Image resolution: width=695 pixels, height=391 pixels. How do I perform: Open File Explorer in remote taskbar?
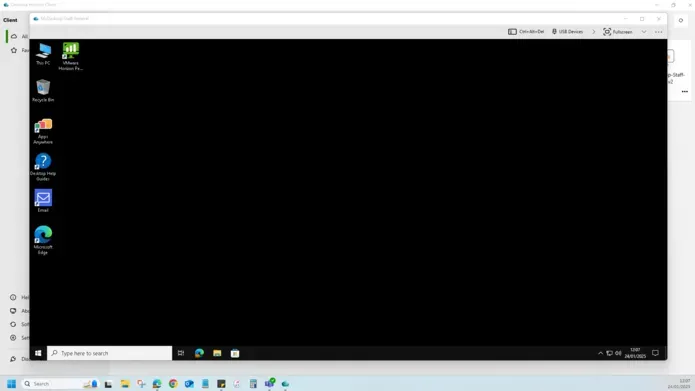click(217, 353)
